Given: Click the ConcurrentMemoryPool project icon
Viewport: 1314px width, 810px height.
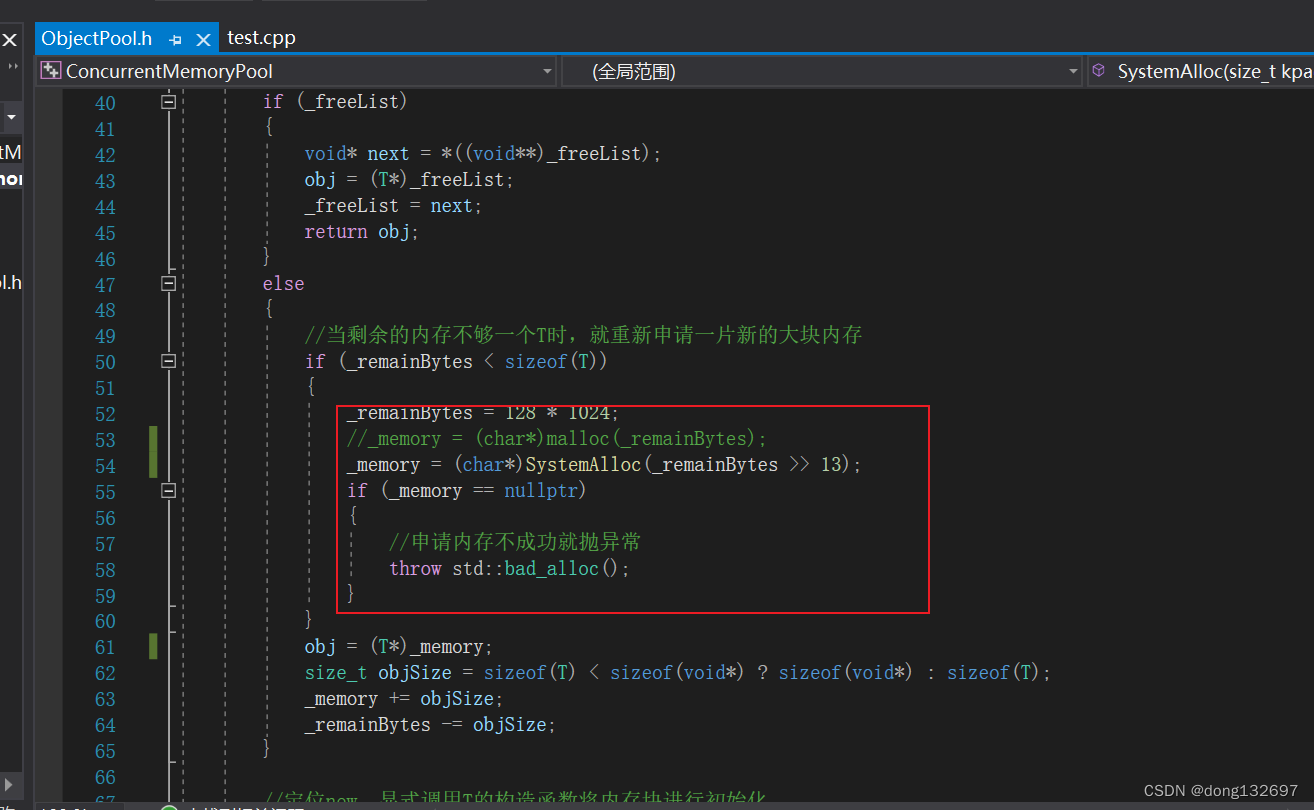Looking at the screenshot, I should tap(51, 71).
